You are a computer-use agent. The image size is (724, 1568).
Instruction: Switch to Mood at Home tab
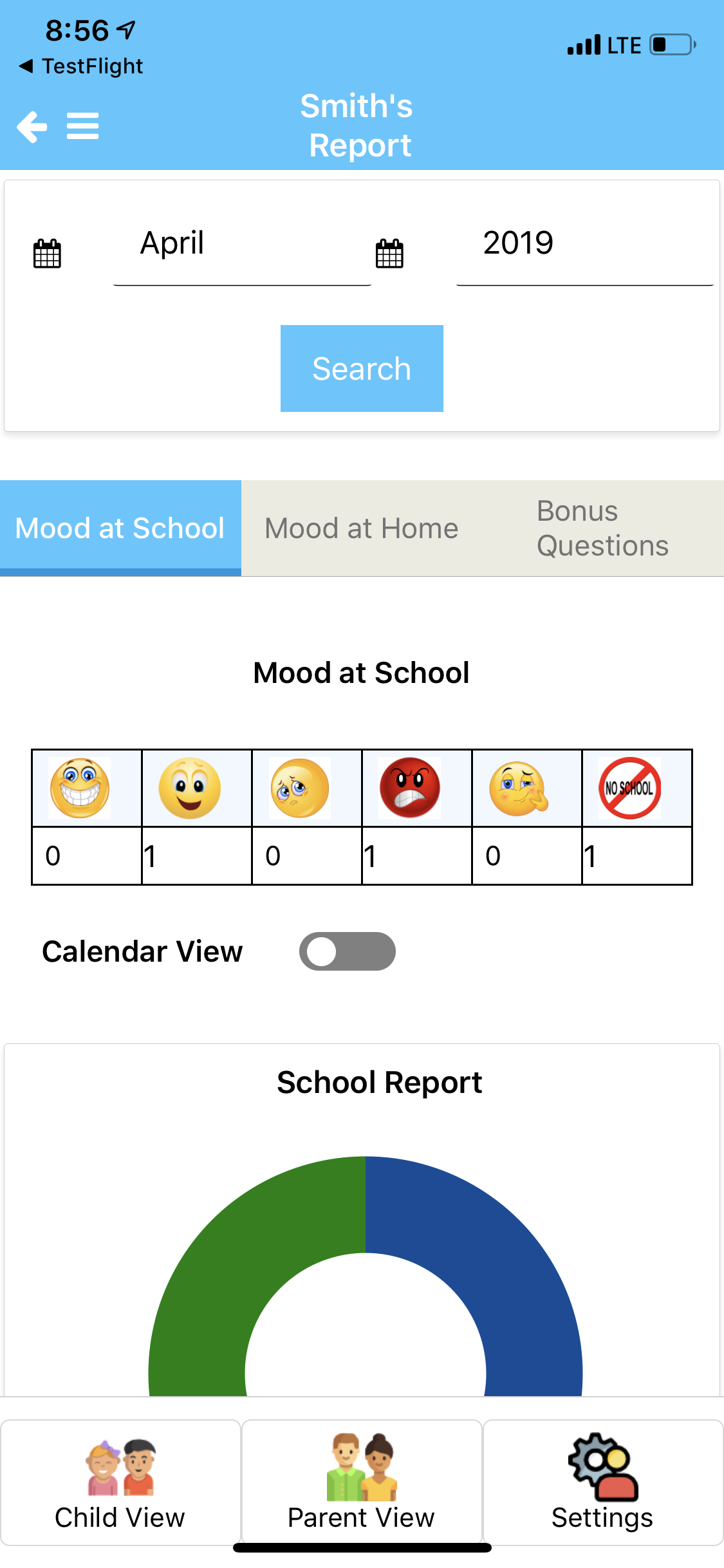(362, 528)
